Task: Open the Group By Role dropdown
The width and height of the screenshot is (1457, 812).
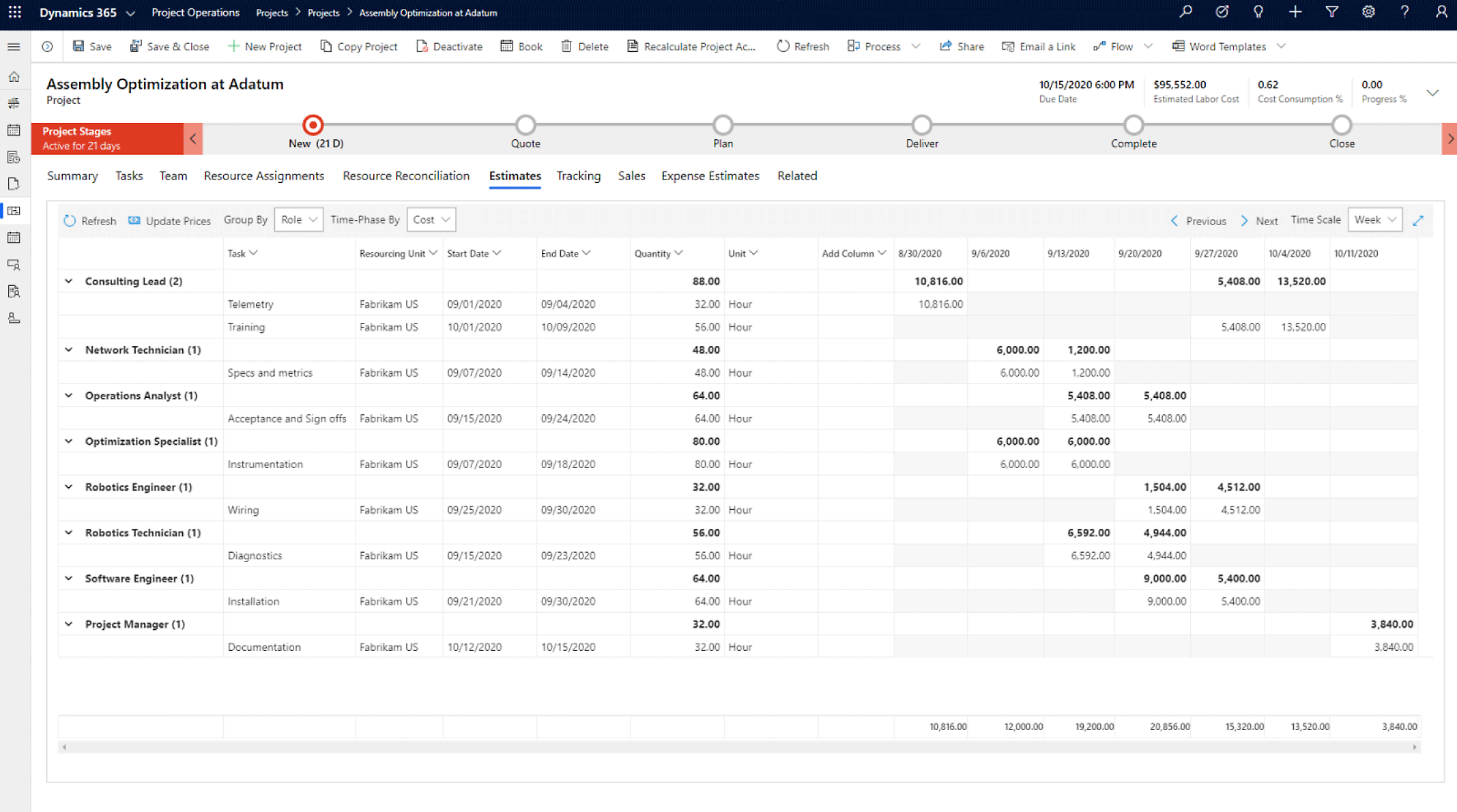Action: tap(297, 219)
